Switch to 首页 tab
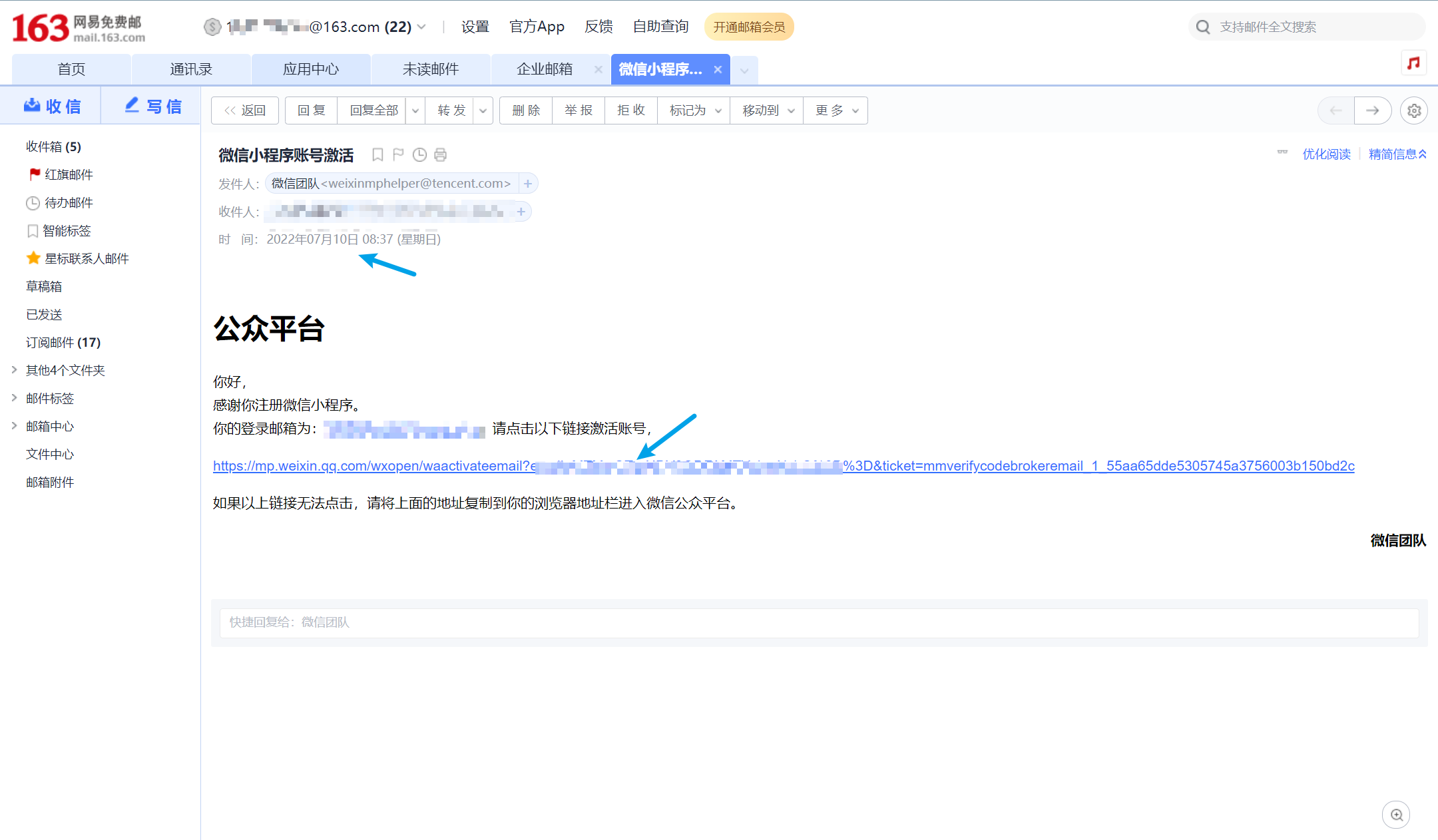1438x840 pixels. point(71,69)
